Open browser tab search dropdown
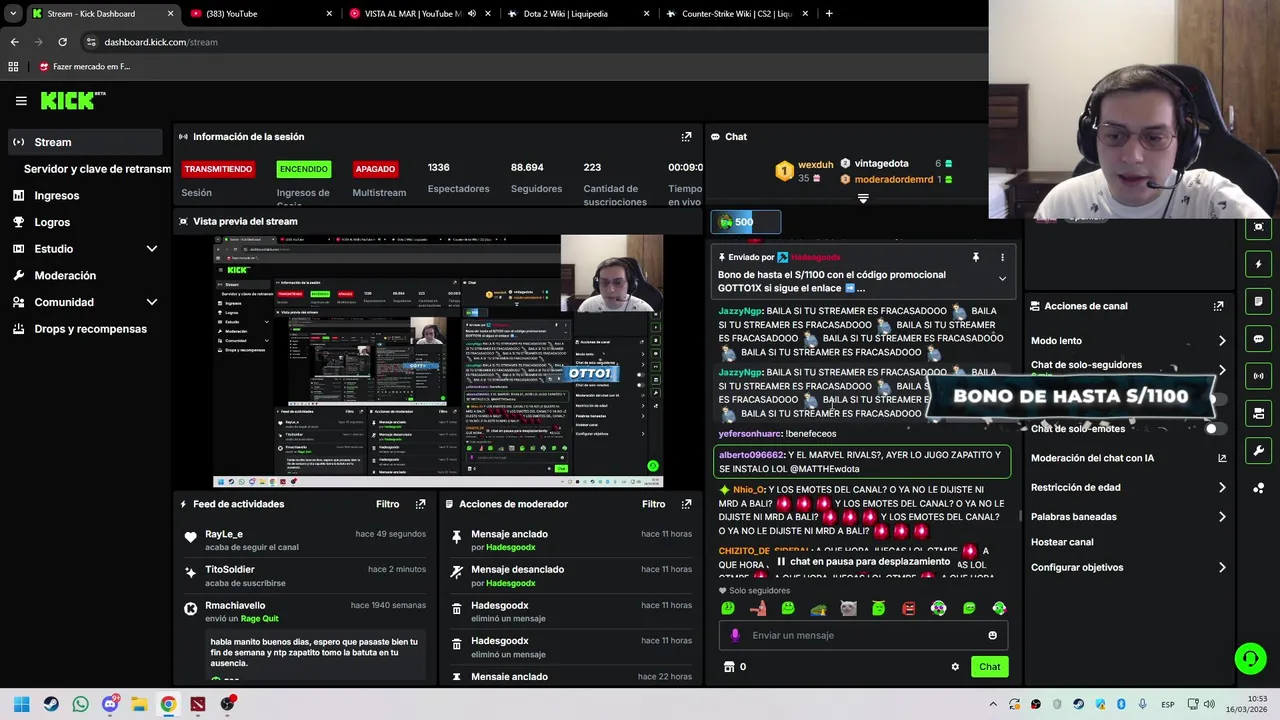Screen dimensions: 1280x720 pos(13,14)
